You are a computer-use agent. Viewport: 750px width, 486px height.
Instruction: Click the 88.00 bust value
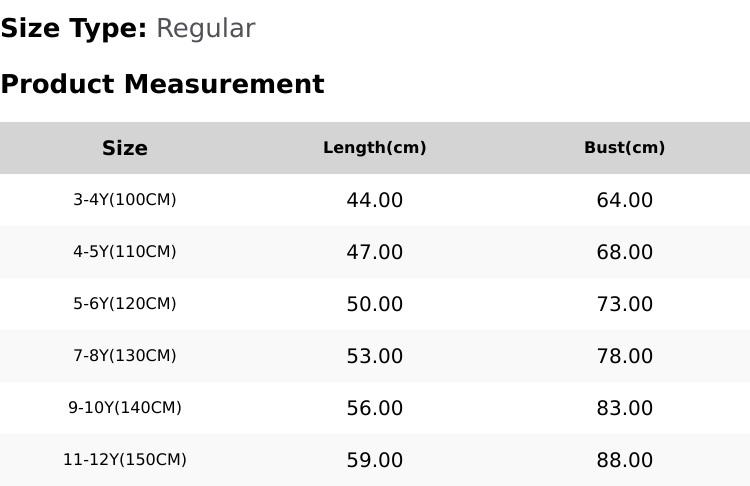pyautogui.click(x=624, y=460)
